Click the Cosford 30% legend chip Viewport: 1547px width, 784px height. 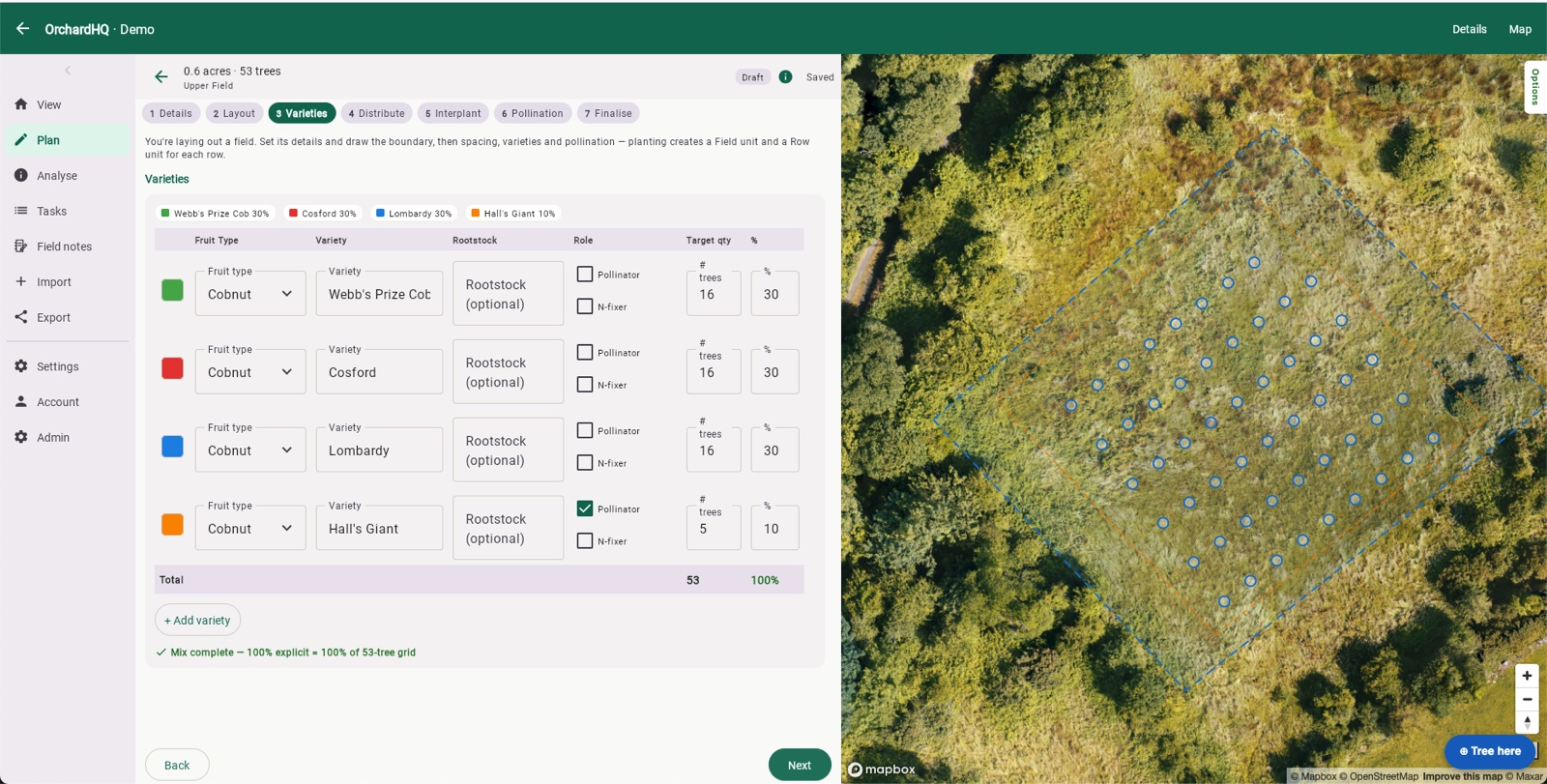coord(322,214)
